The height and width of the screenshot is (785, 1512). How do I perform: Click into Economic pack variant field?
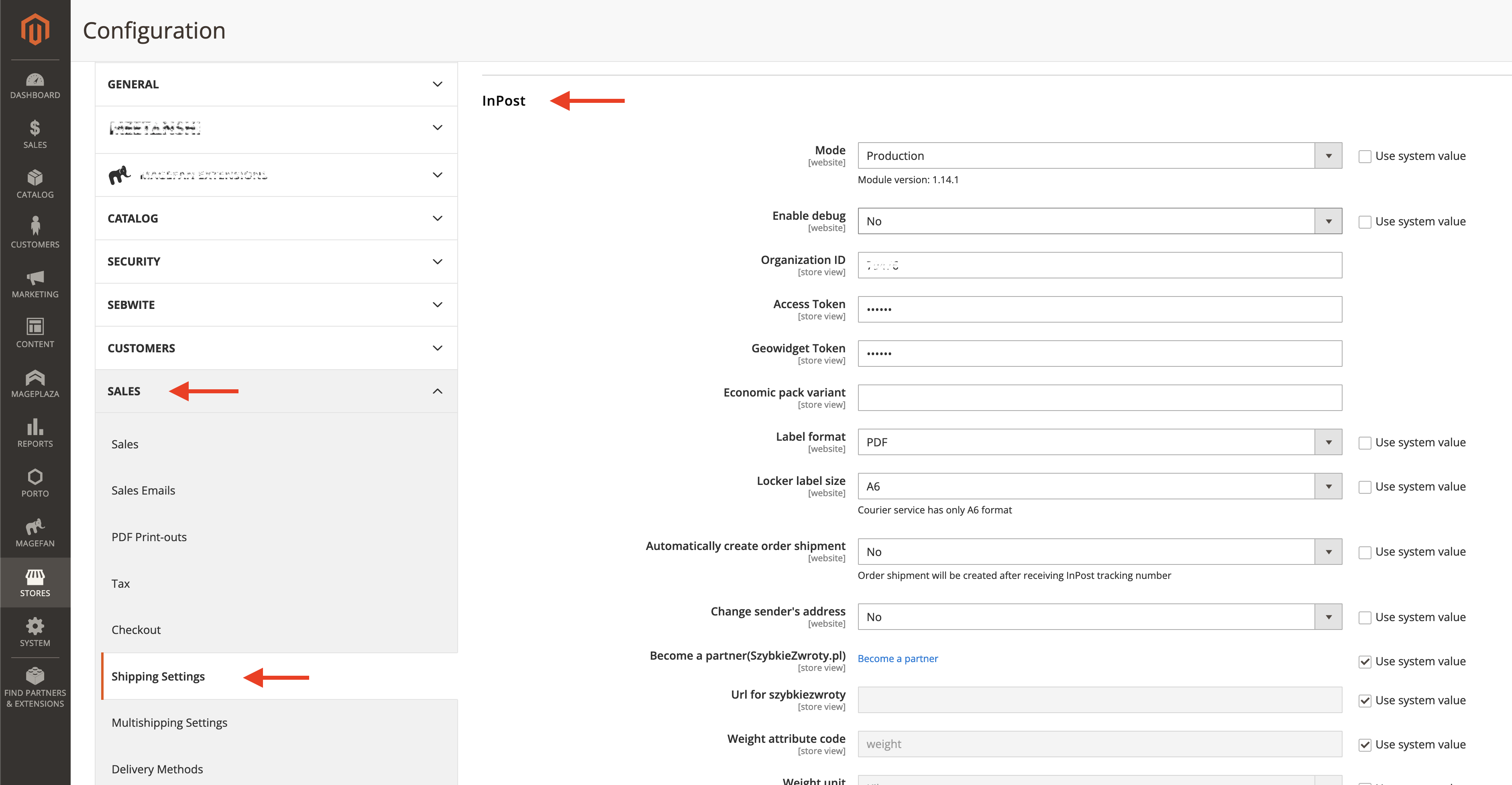(1099, 398)
